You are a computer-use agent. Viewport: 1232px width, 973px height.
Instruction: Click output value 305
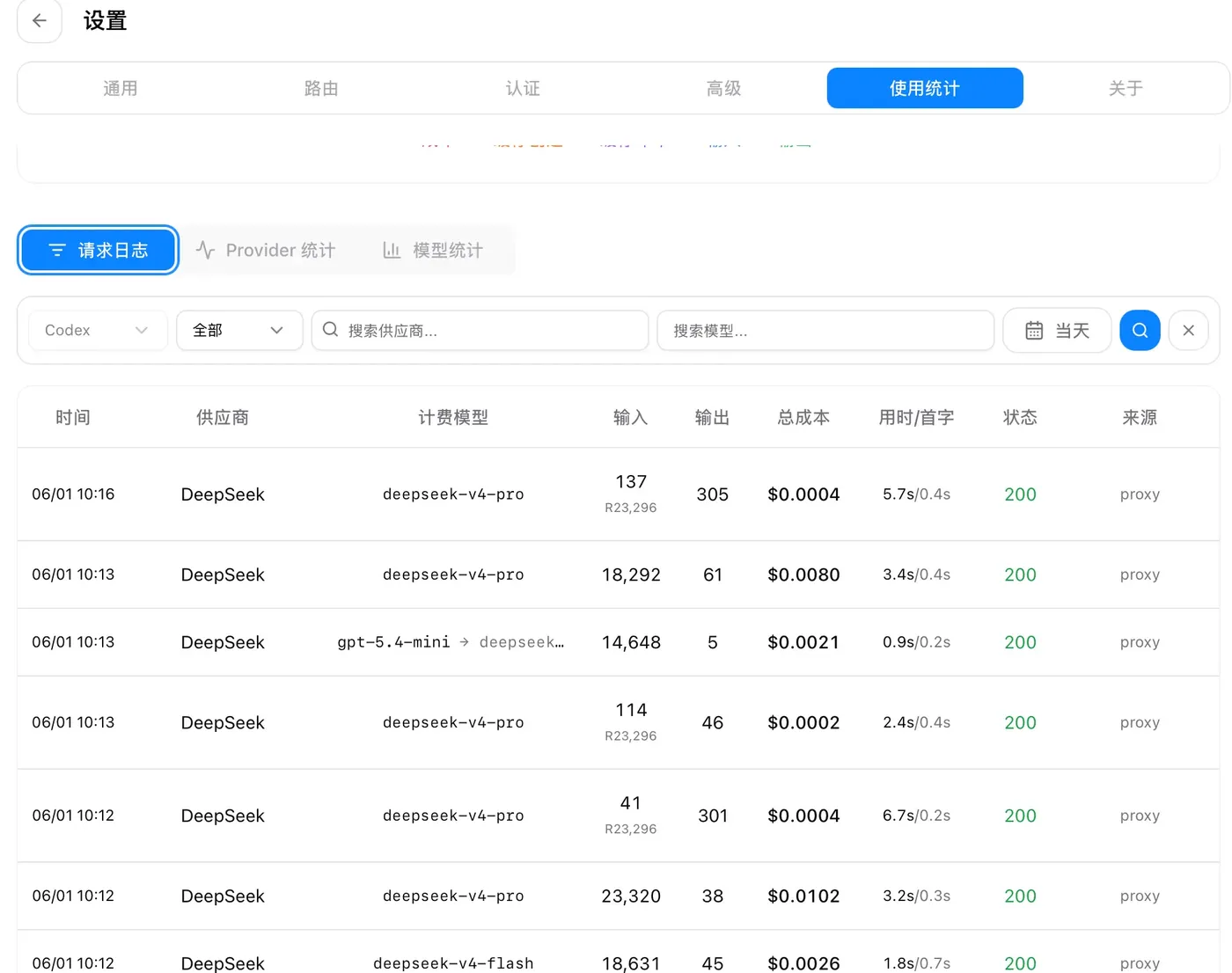pyautogui.click(x=713, y=494)
